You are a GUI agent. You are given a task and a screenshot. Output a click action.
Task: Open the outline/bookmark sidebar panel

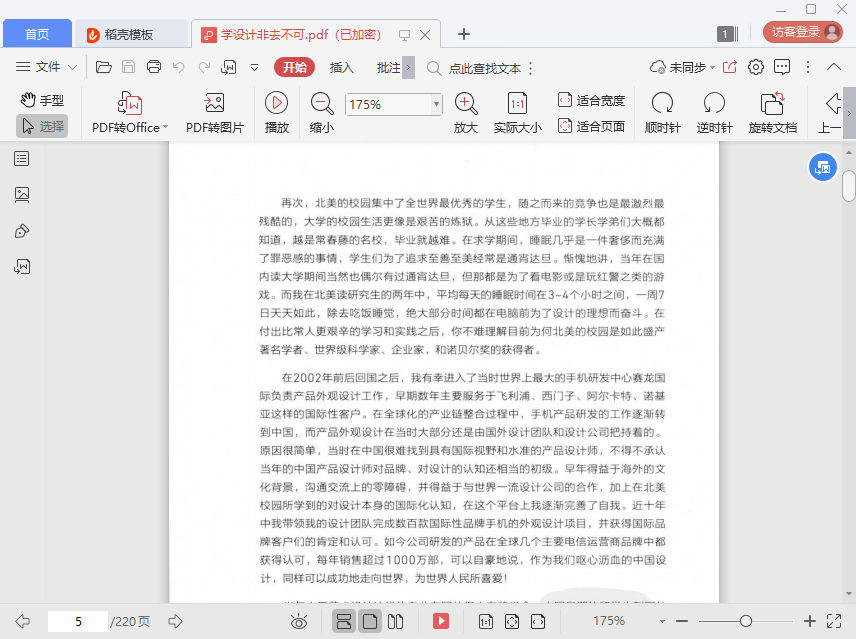(22, 159)
